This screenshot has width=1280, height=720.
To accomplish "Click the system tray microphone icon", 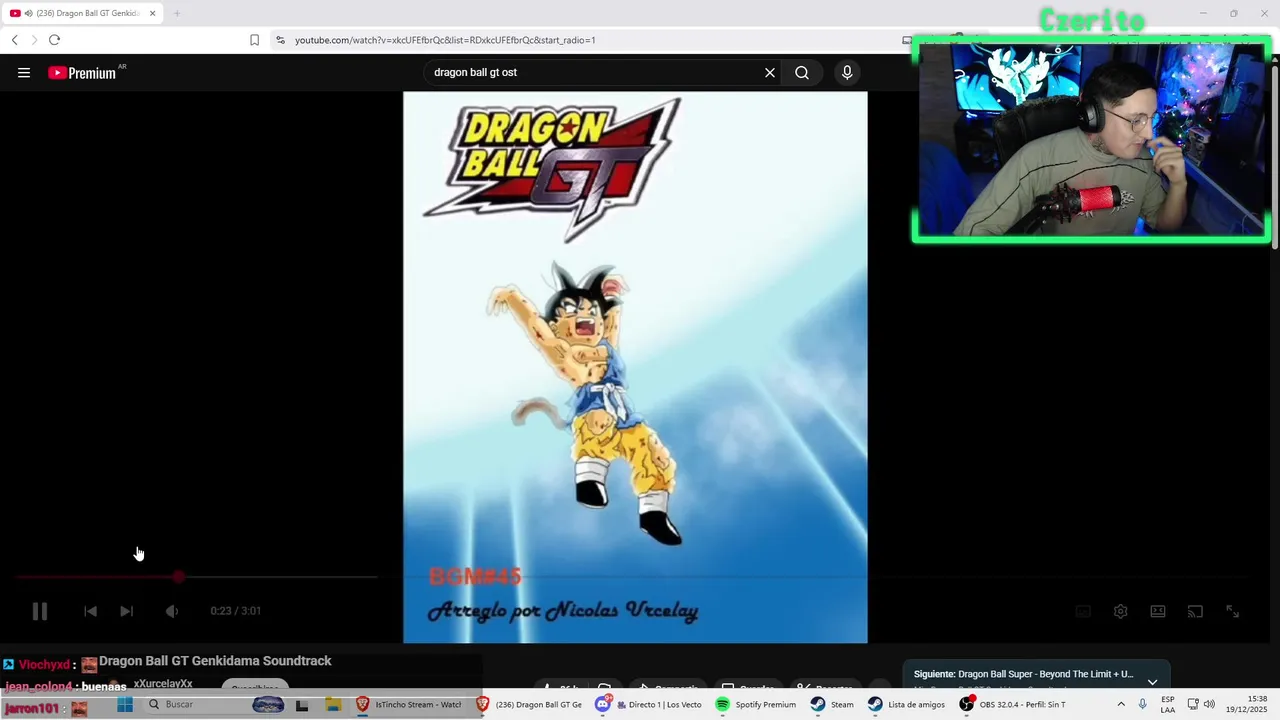I will (1142, 704).
